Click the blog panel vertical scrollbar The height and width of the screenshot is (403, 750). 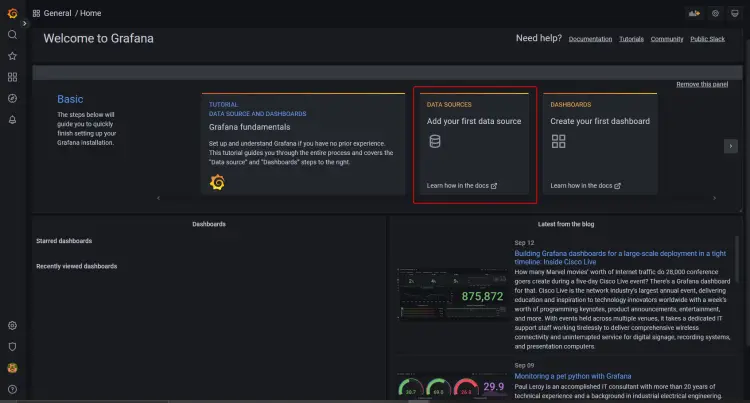coord(737,258)
